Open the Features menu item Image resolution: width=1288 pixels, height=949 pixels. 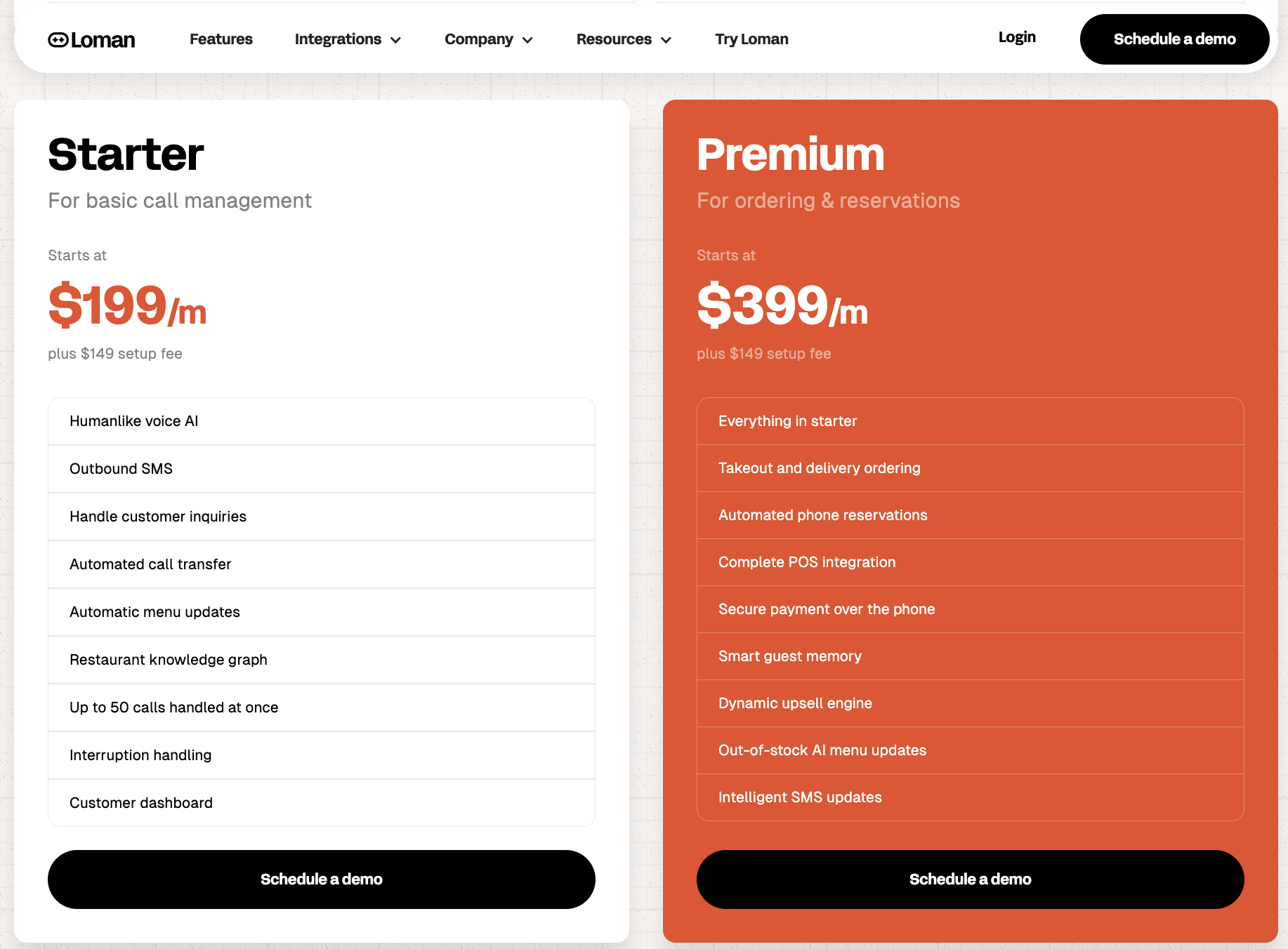(x=221, y=39)
